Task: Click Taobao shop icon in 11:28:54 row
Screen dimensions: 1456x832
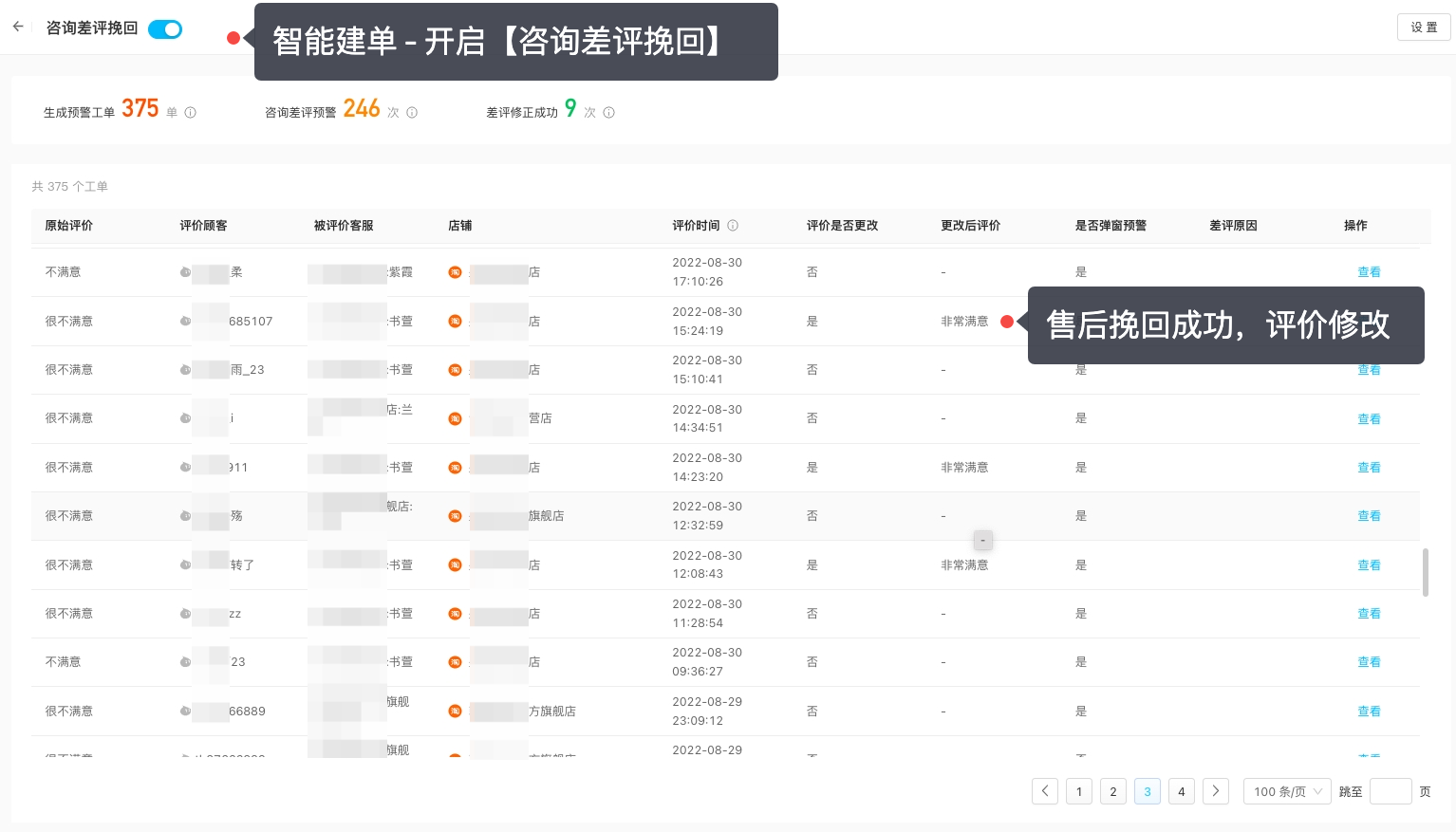Action: (456, 614)
